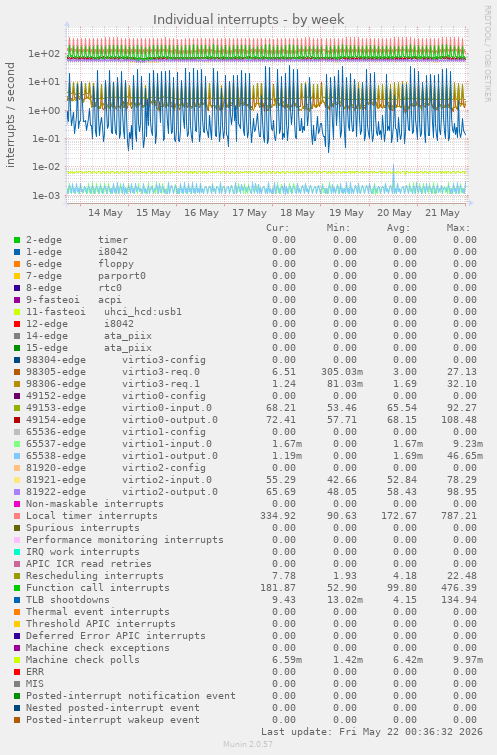
Task: Click the 21 May x-axis date label
Action: [442, 213]
